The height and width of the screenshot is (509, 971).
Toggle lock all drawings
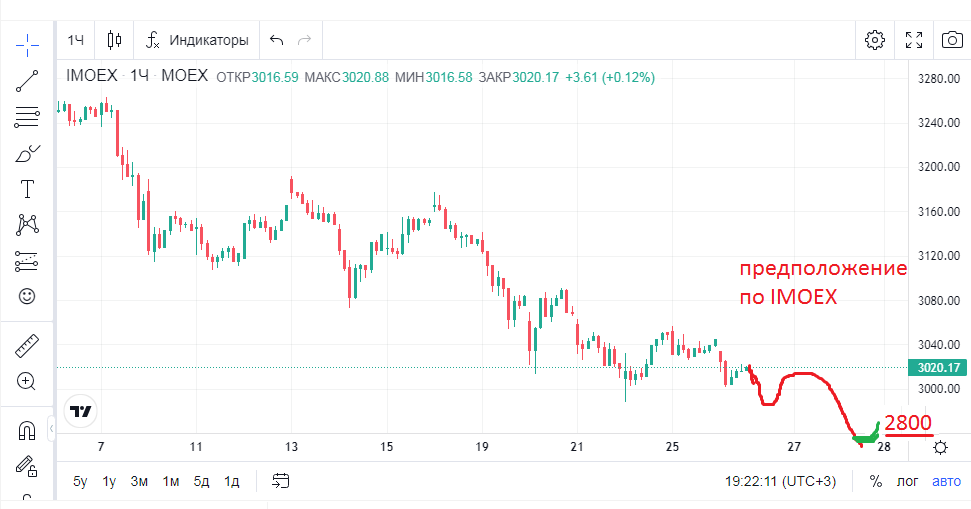pos(27,465)
